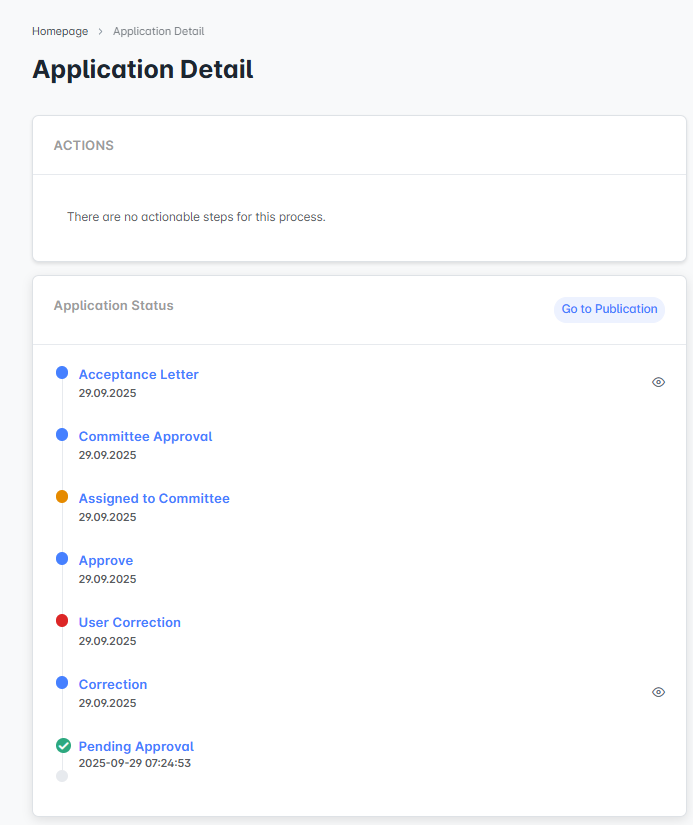
Task: Select the Committee Approval status entry
Action: click(x=145, y=436)
